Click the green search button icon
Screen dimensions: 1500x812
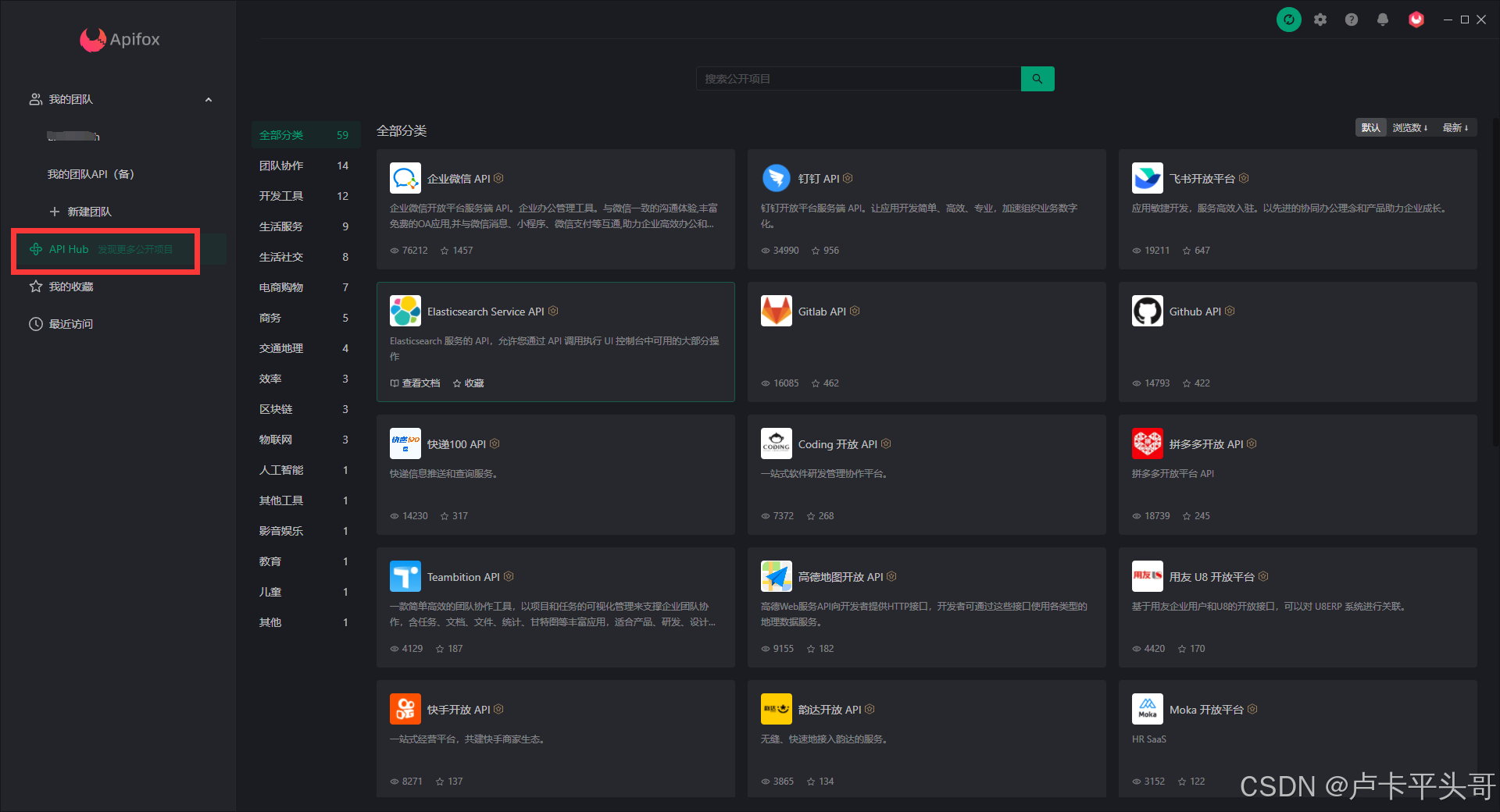(1037, 79)
